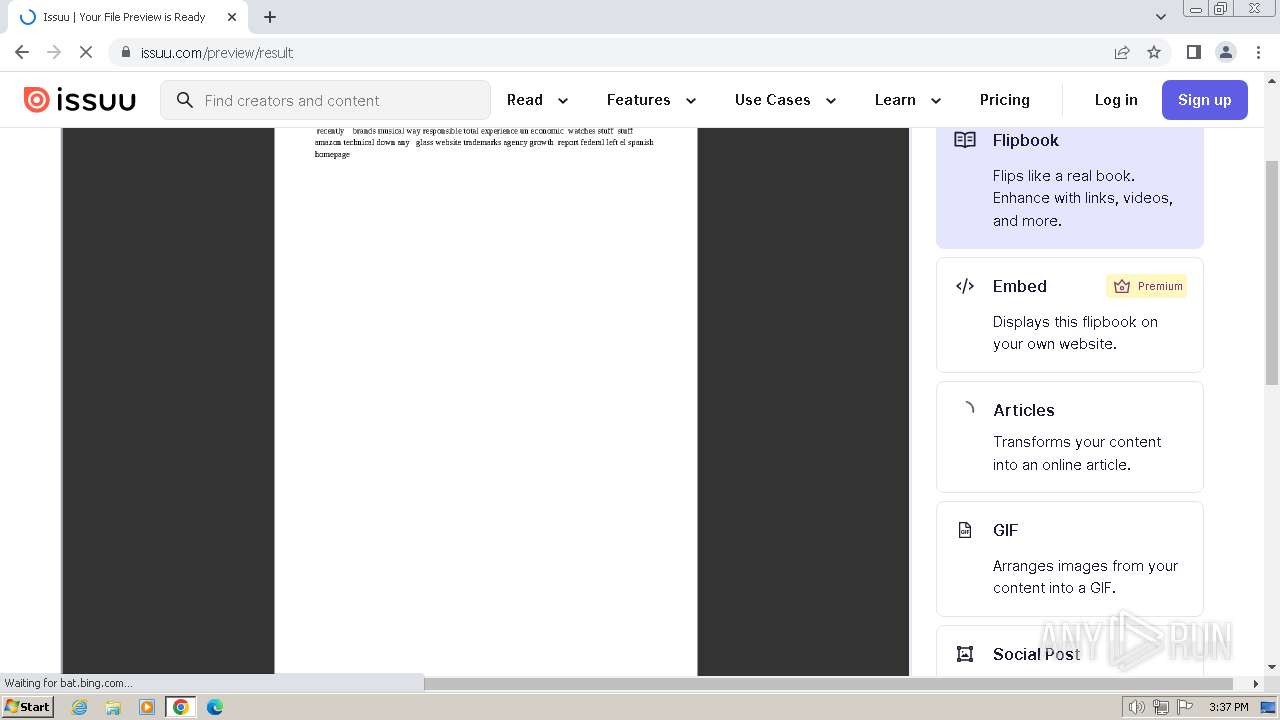Image resolution: width=1280 pixels, height=720 pixels.
Task: Open Microsoft Edge from taskbar
Action: pyautogui.click(x=215, y=707)
